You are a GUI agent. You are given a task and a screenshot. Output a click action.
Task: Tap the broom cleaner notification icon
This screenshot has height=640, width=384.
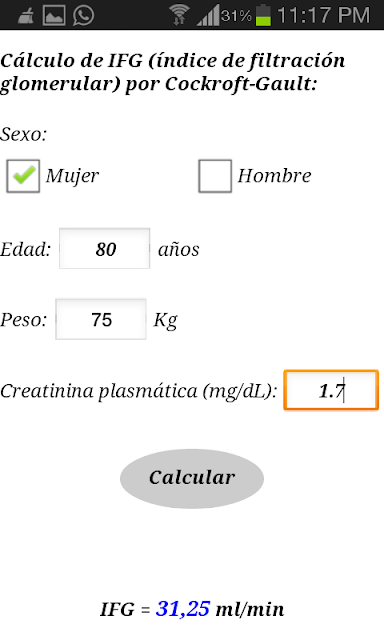(x=27, y=16)
